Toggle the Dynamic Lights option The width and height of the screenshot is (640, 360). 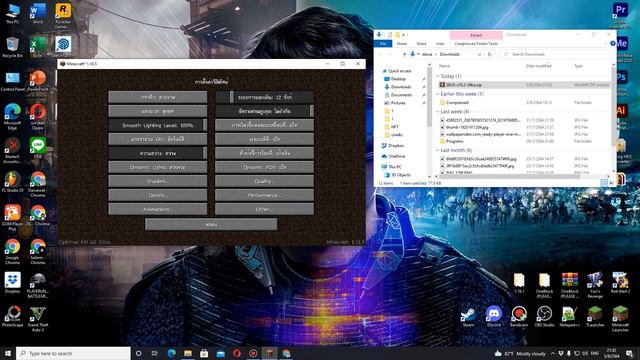click(x=158, y=167)
